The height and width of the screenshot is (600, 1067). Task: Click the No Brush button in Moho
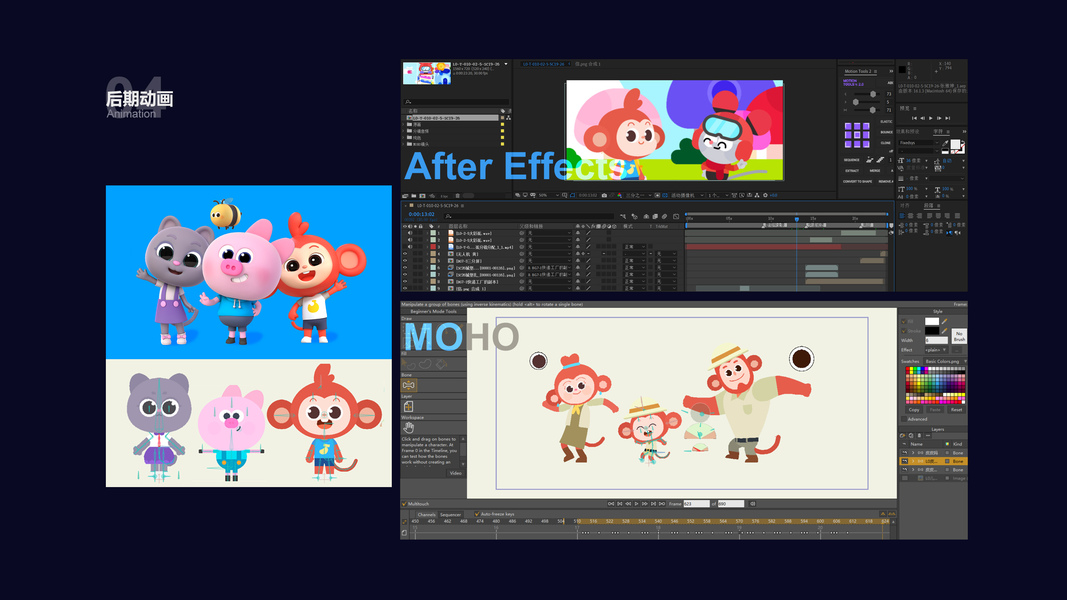[959, 336]
